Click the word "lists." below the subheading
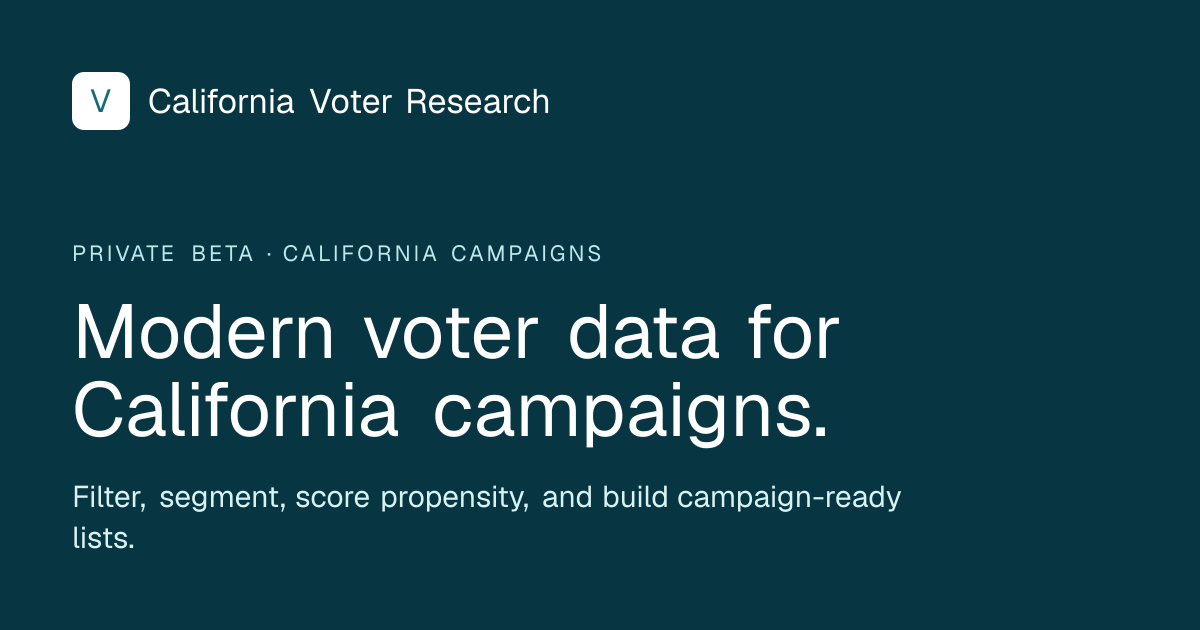 (x=103, y=538)
